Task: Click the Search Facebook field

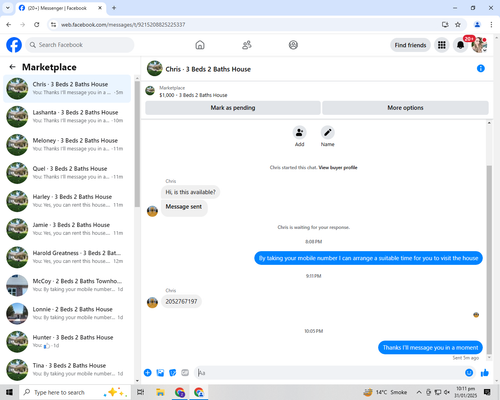Action: (x=80, y=45)
